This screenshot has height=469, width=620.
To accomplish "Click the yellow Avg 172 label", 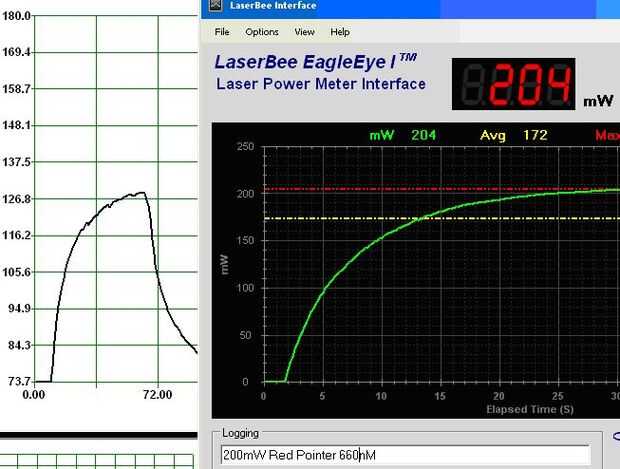I will 514,136.
